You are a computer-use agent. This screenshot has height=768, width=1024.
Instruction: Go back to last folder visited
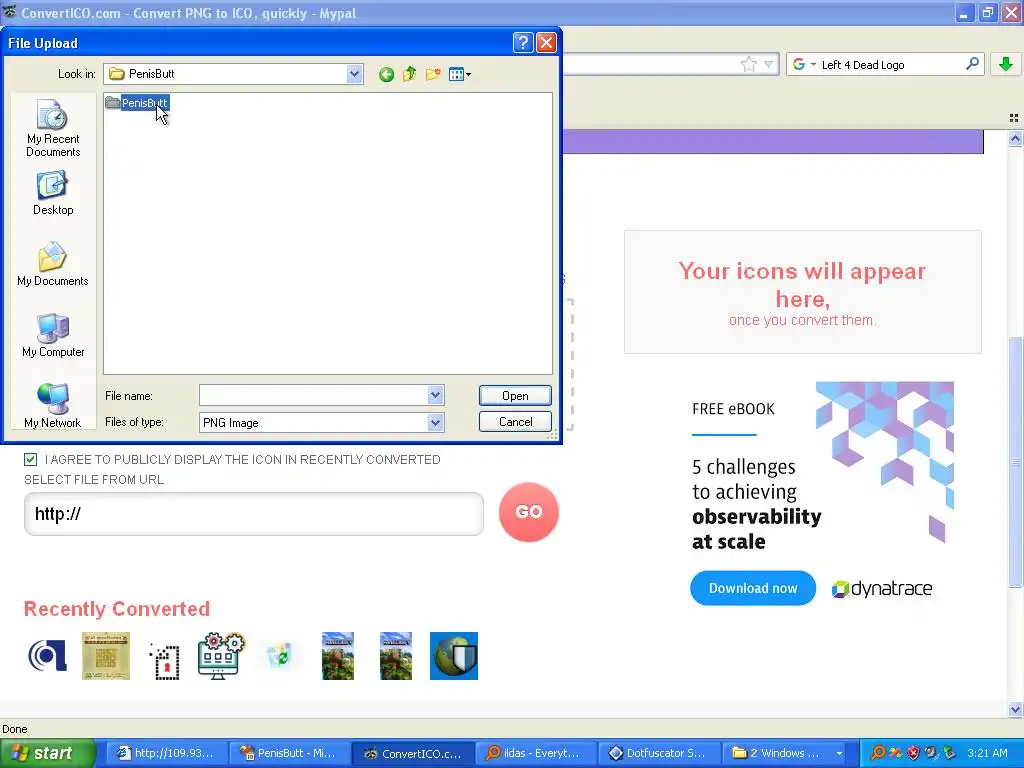coord(386,74)
